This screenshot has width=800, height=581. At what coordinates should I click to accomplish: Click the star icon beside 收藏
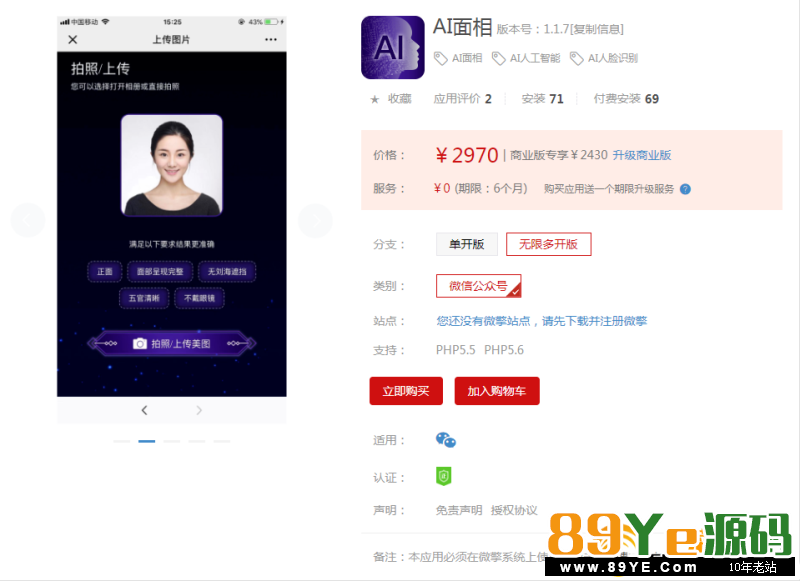pos(374,99)
